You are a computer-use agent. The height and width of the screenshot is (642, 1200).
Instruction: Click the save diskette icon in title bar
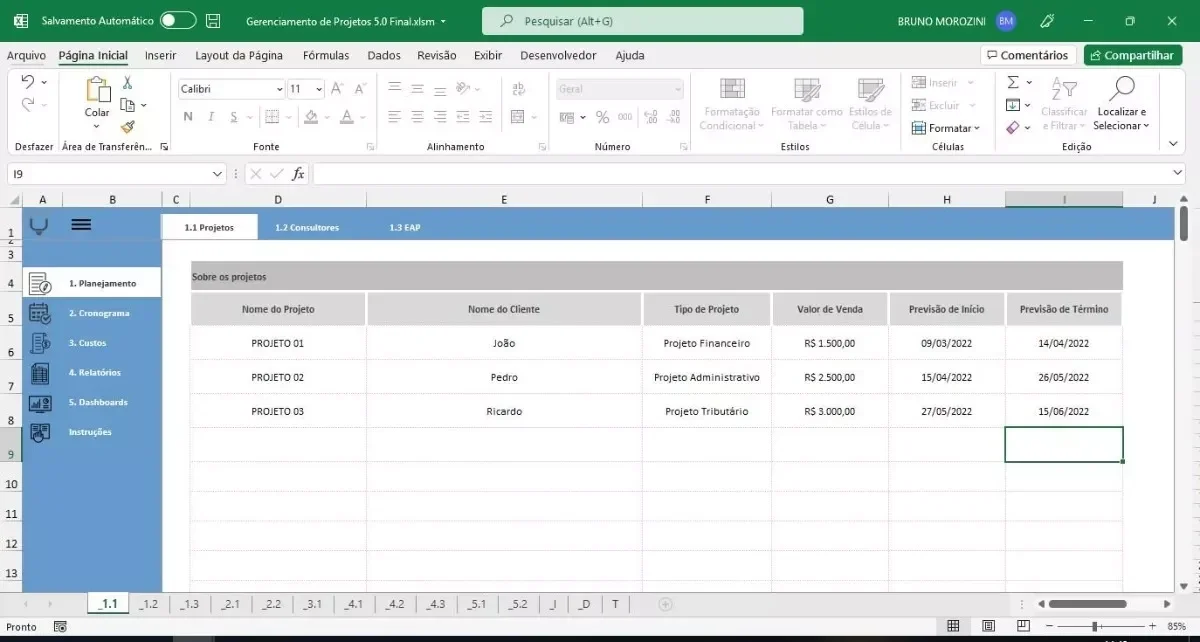point(213,20)
